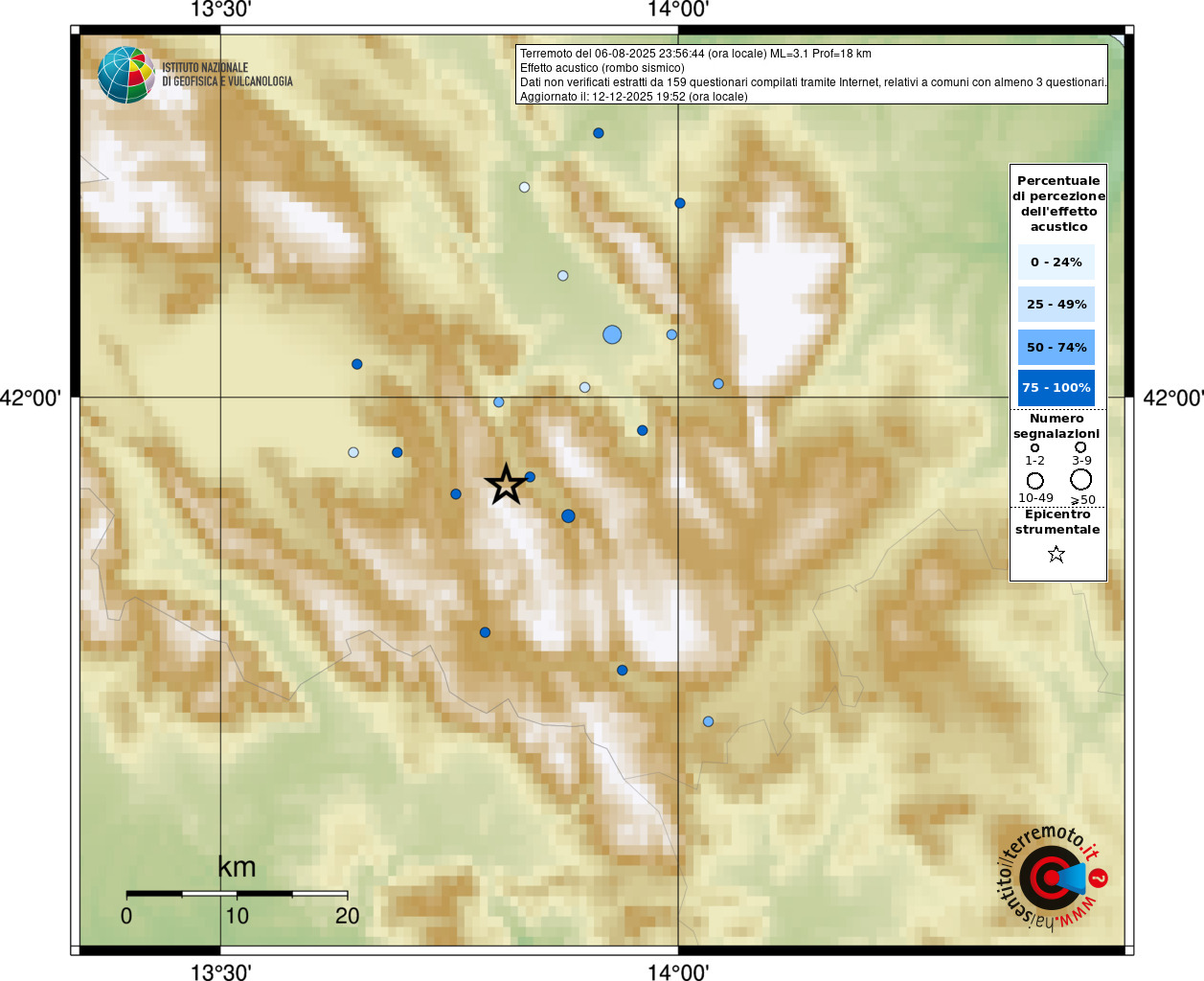The image size is (1204, 981).
Task: Click the 'Istituto Nazionale di Geofisica e Vulcanologia' text
Action: pyautogui.click(x=227, y=75)
